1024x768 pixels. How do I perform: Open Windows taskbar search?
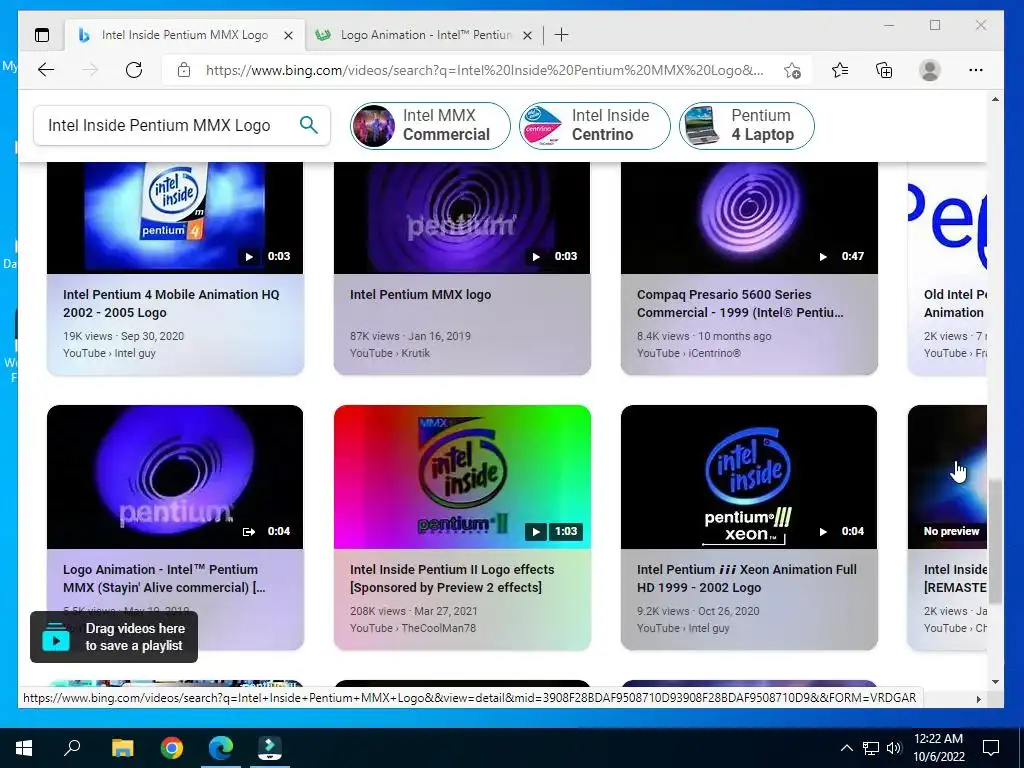click(72, 748)
